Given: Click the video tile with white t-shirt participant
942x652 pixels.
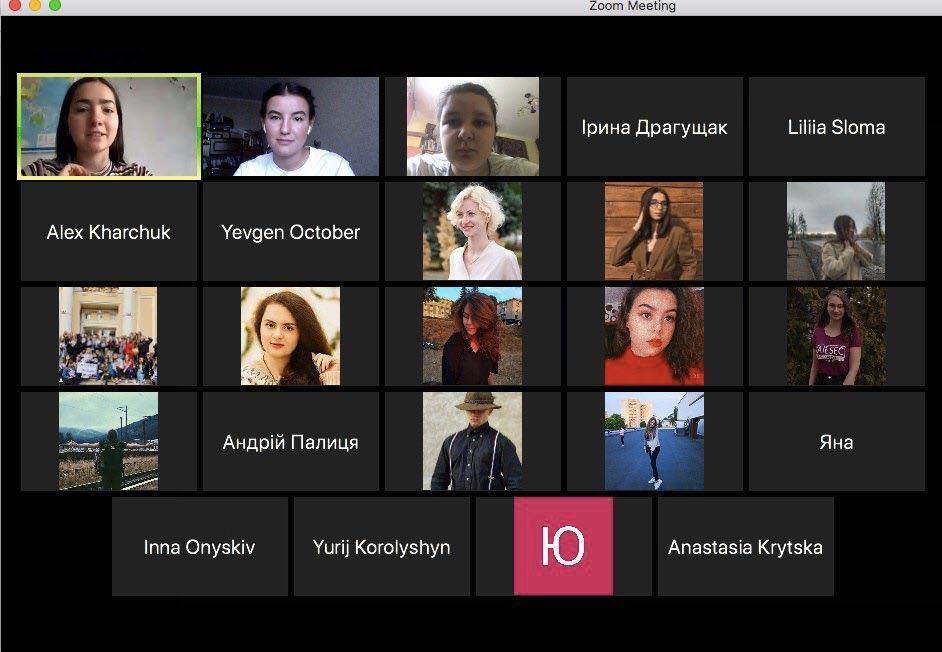Looking at the screenshot, I should pyautogui.click(x=291, y=127).
